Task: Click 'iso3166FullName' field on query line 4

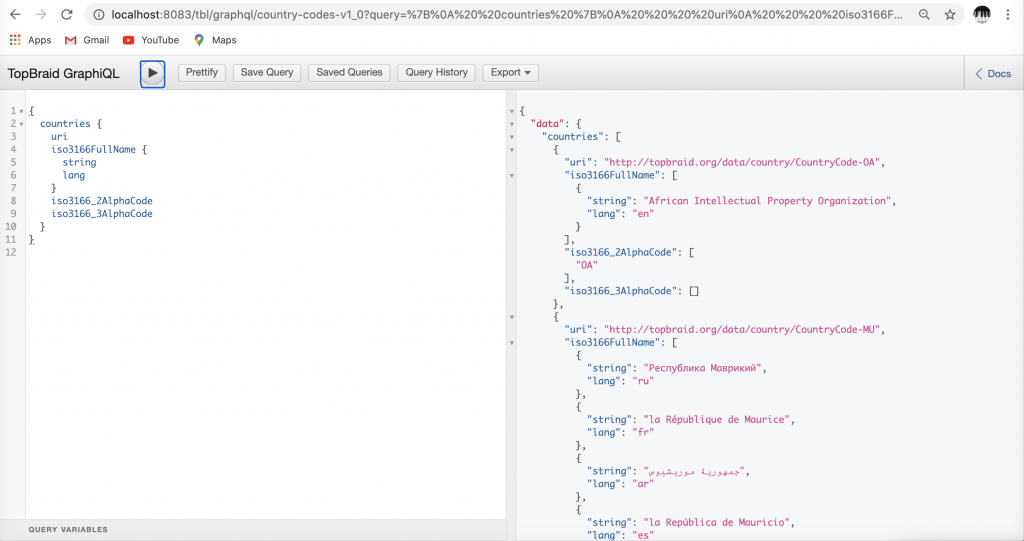Action: [93, 149]
